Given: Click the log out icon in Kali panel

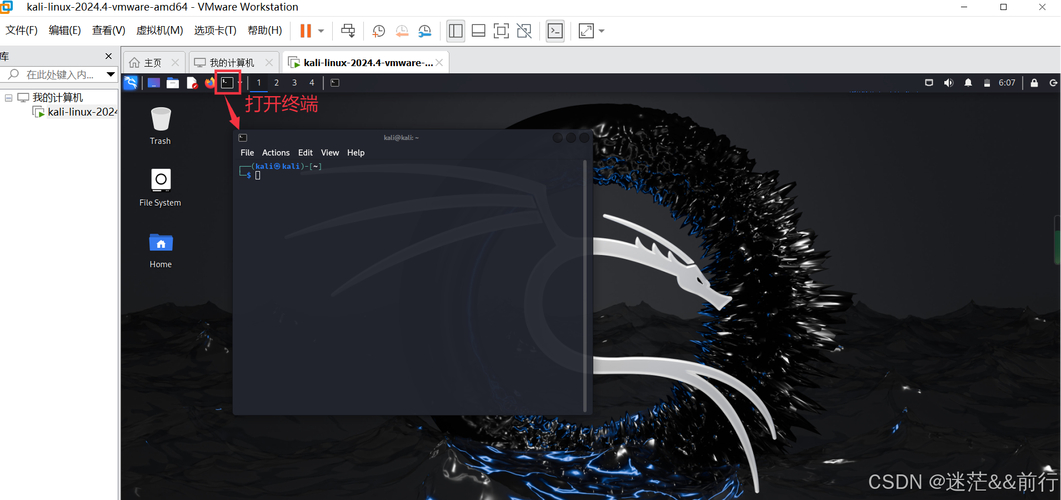Looking at the screenshot, I should 1053,83.
